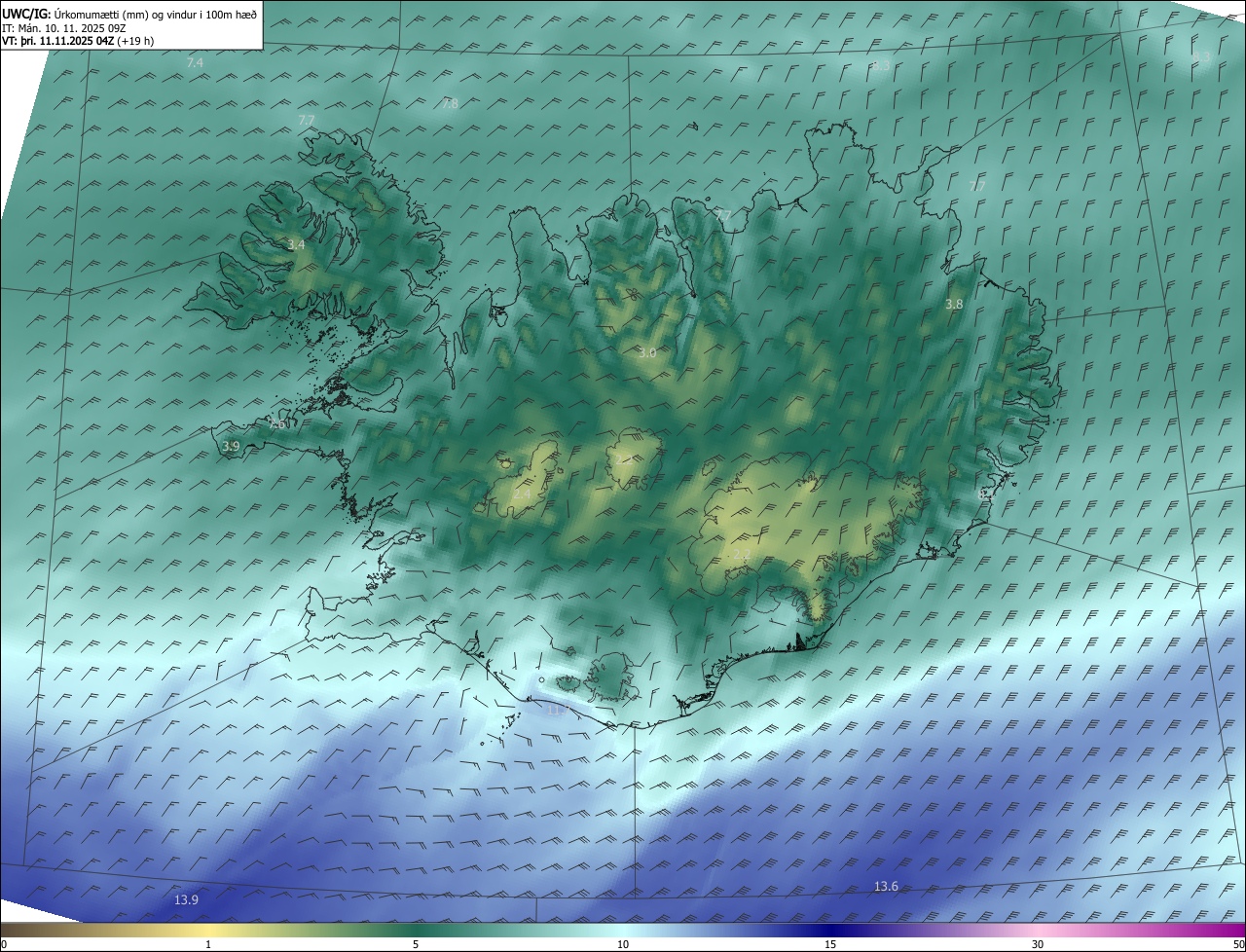The image size is (1246, 952).
Task: Click the 7.6 value label
Action: click(x=277, y=424)
